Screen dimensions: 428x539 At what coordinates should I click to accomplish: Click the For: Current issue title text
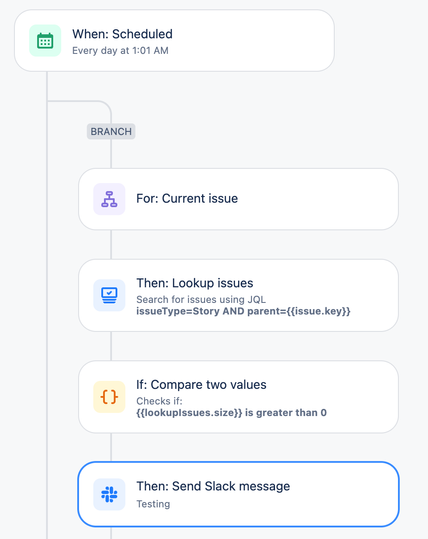coord(187,199)
